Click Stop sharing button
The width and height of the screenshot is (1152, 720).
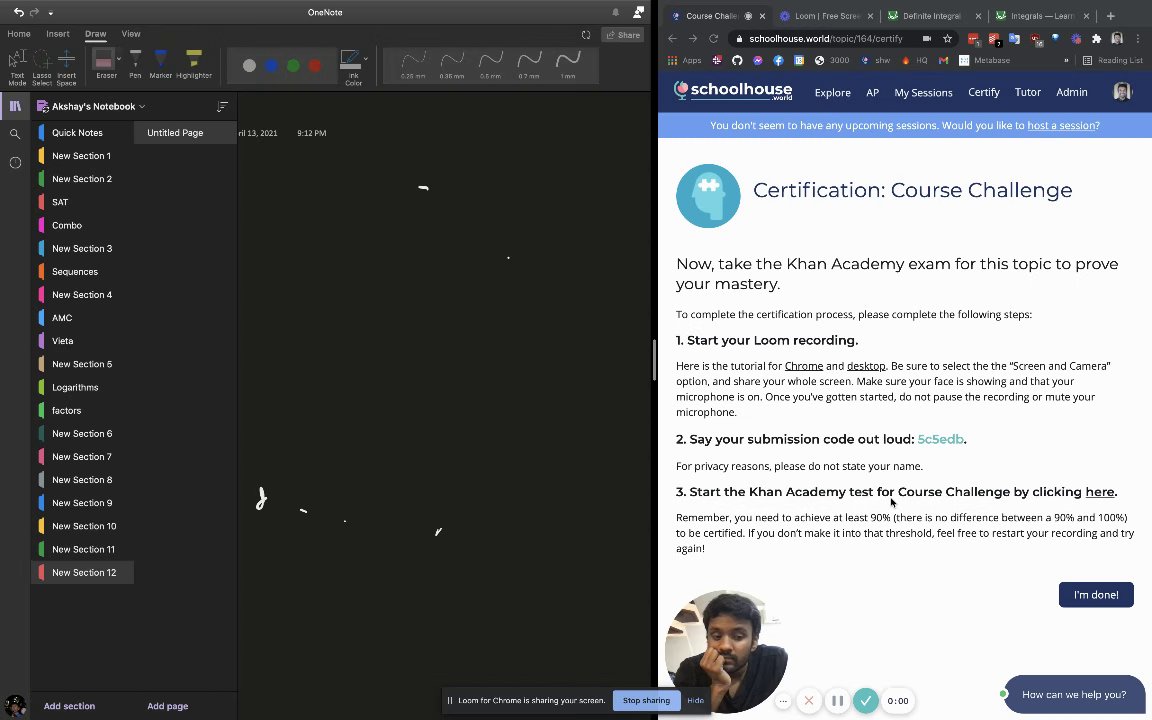[647, 700]
